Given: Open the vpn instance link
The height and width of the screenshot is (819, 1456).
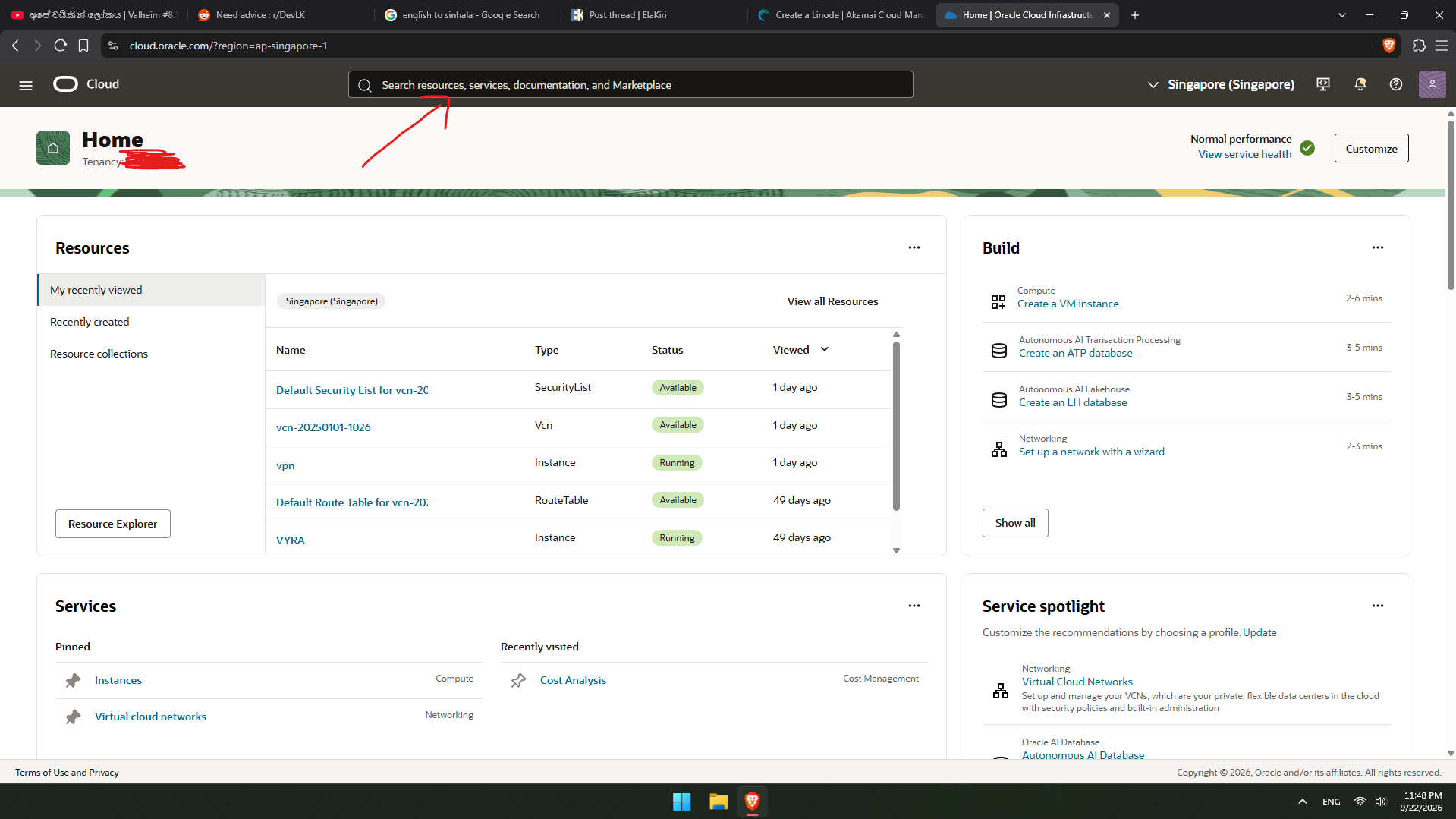Looking at the screenshot, I should 285,465.
